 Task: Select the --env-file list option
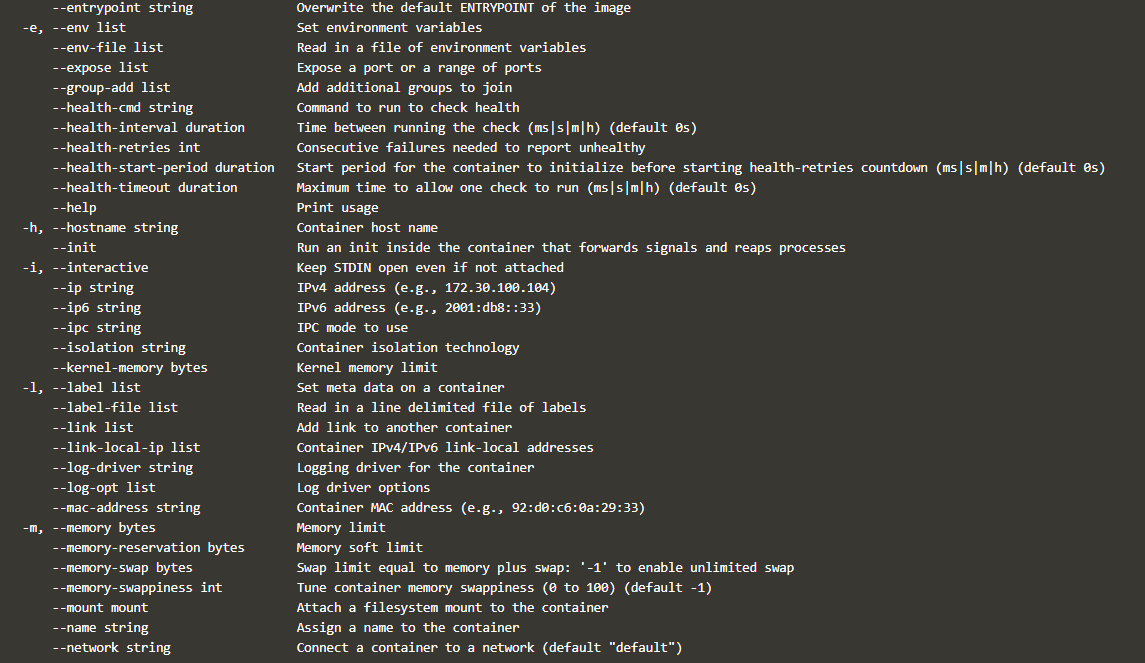[107, 48]
